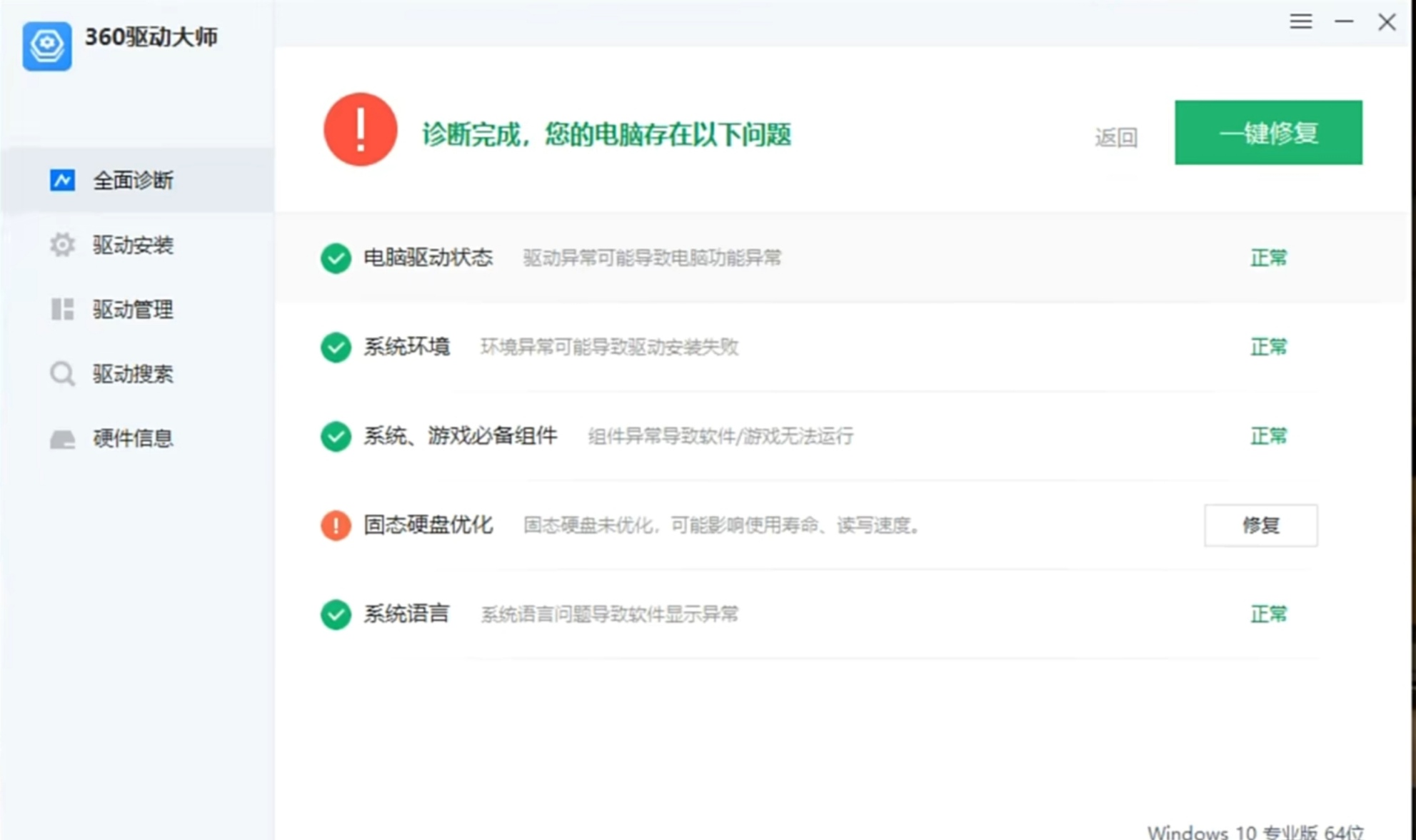This screenshot has height=840, width=1416.
Task: Open the hamburger menu icon in title bar
Action: pos(1300,22)
